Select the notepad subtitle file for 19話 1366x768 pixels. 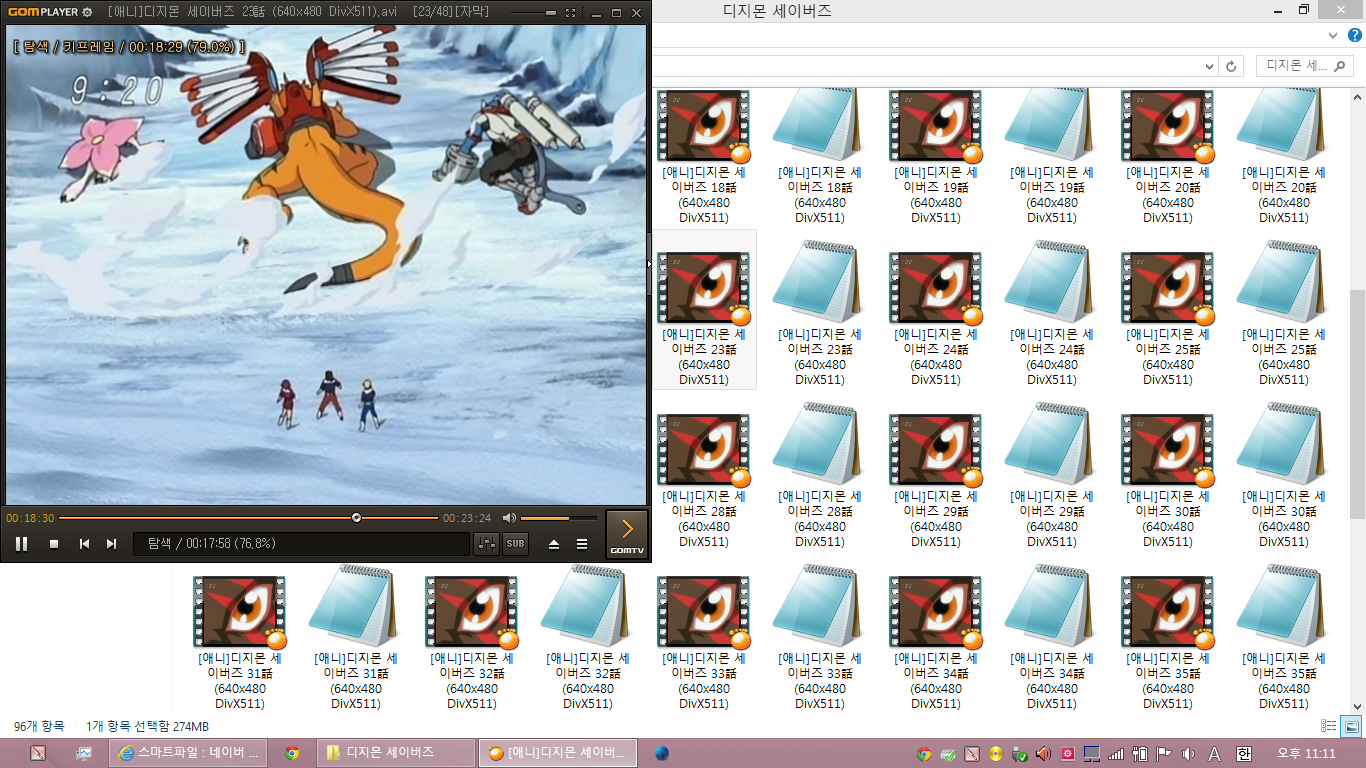(1052, 156)
